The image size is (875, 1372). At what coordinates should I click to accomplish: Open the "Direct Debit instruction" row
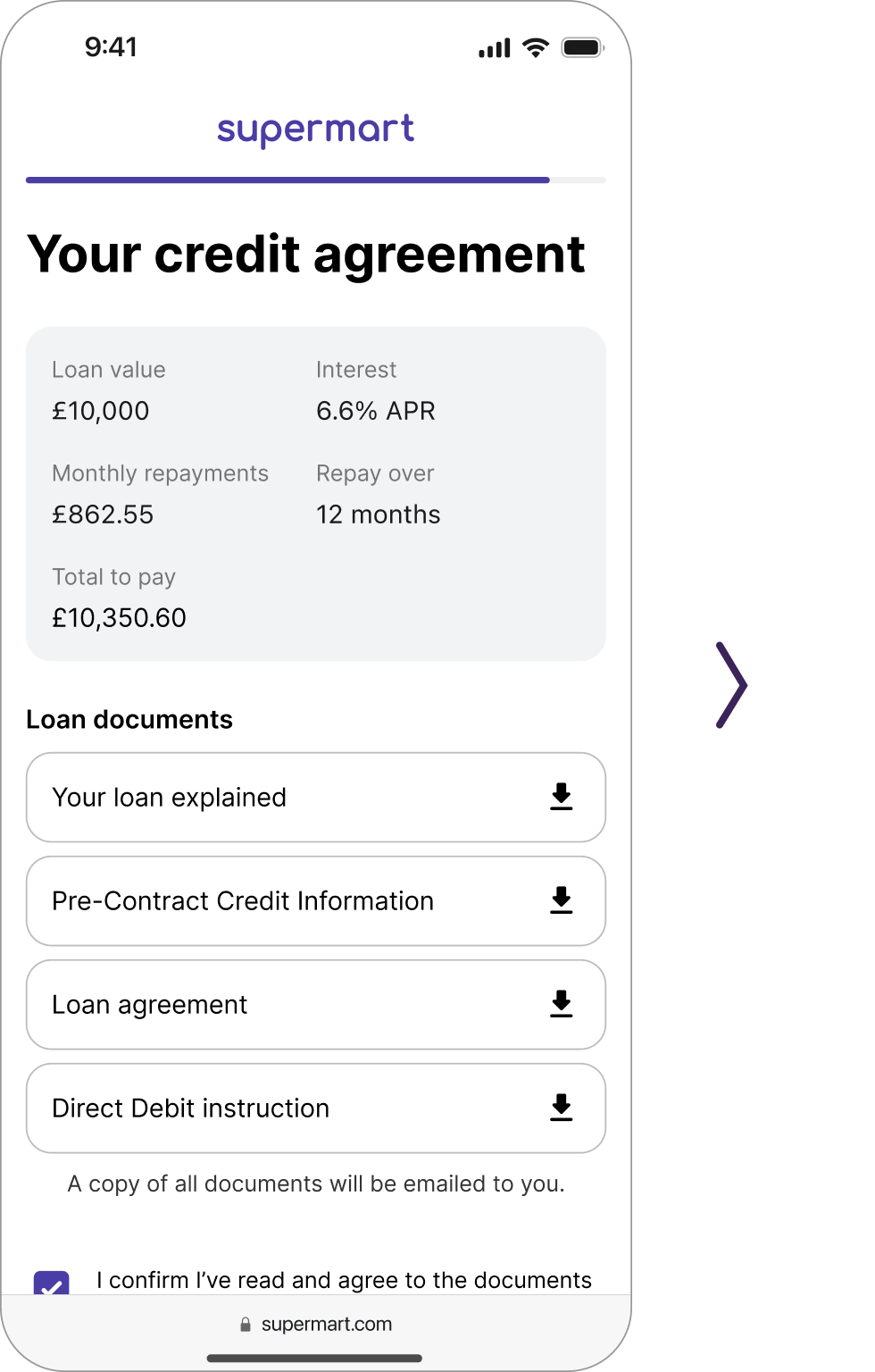[x=268, y=1108]
